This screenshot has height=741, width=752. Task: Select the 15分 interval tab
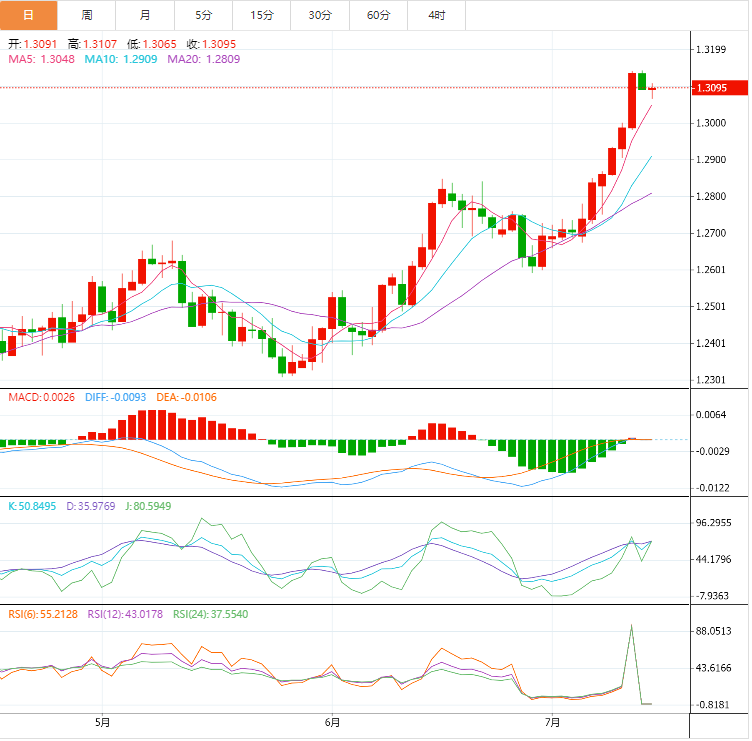click(x=262, y=15)
